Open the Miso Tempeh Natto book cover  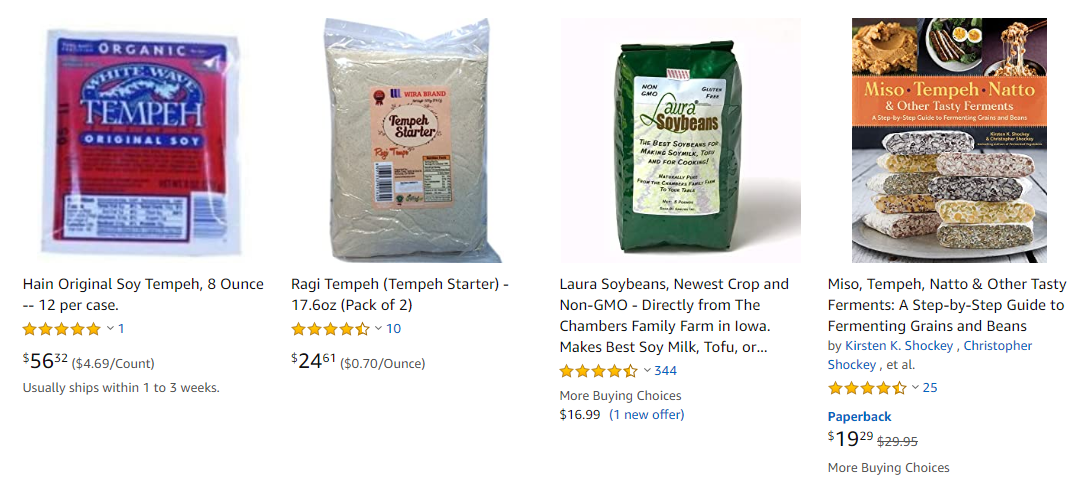[949, 140]
